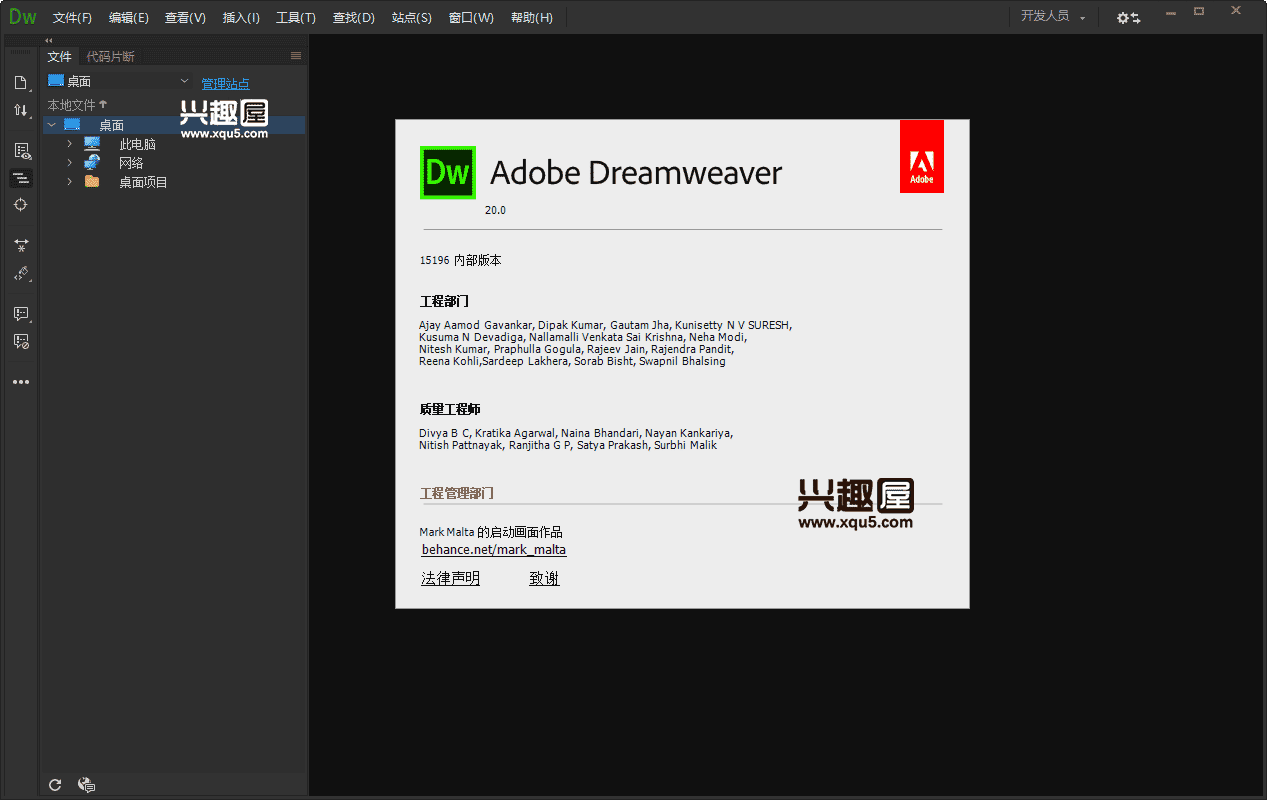Click the 管理站点 link
Screen dimensions: 1267x800
225,84
